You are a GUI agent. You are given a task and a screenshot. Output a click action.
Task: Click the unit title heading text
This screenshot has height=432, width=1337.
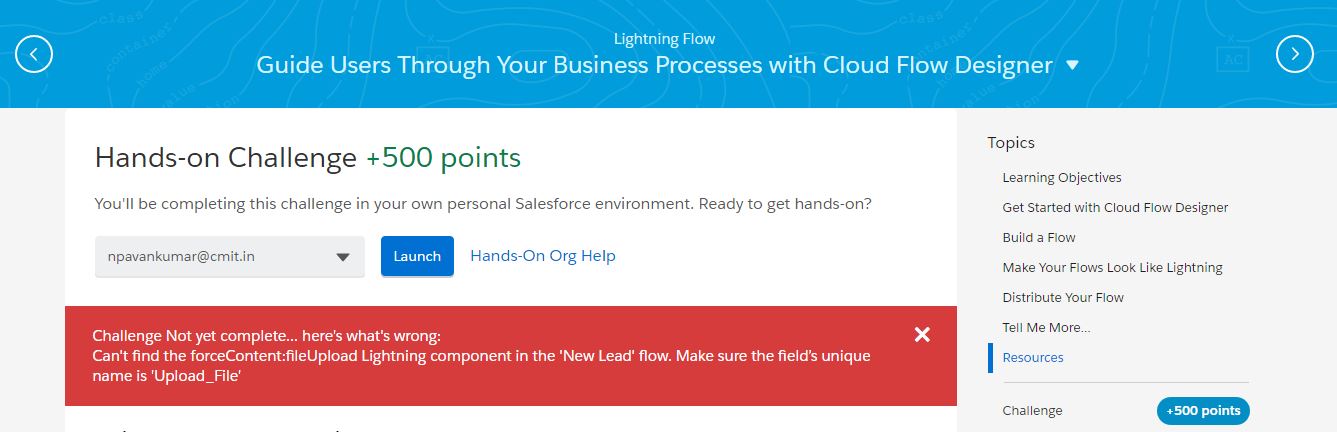coord(654,66)
